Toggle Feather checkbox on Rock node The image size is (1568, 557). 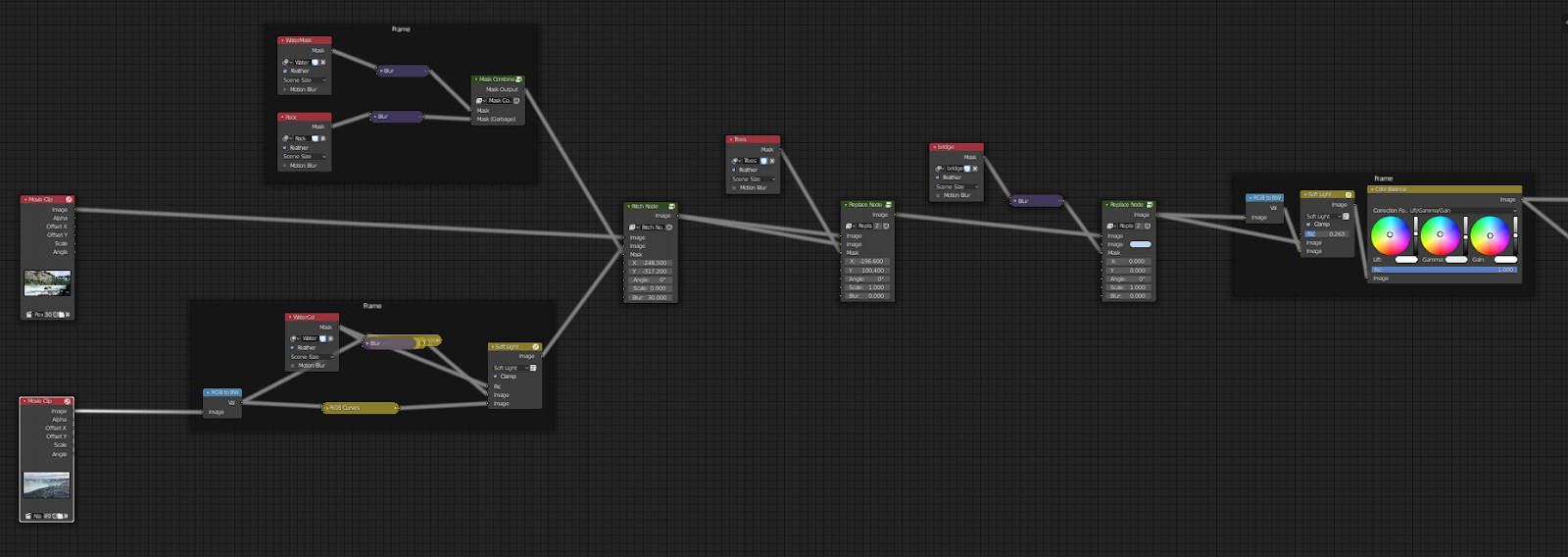pos(286,148)
